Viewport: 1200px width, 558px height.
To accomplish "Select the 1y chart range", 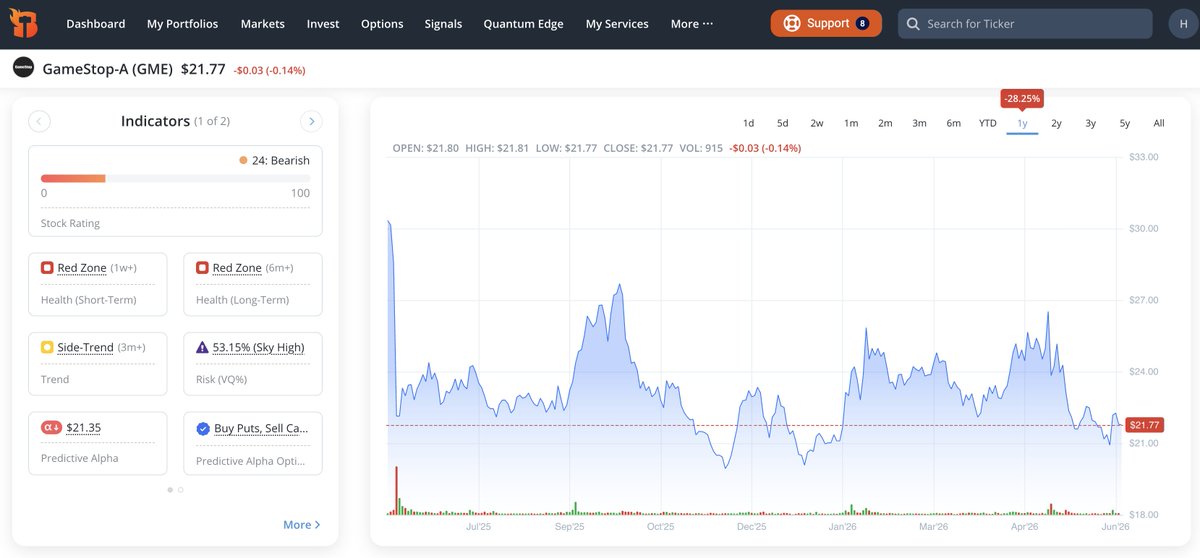I will 1022,123.
